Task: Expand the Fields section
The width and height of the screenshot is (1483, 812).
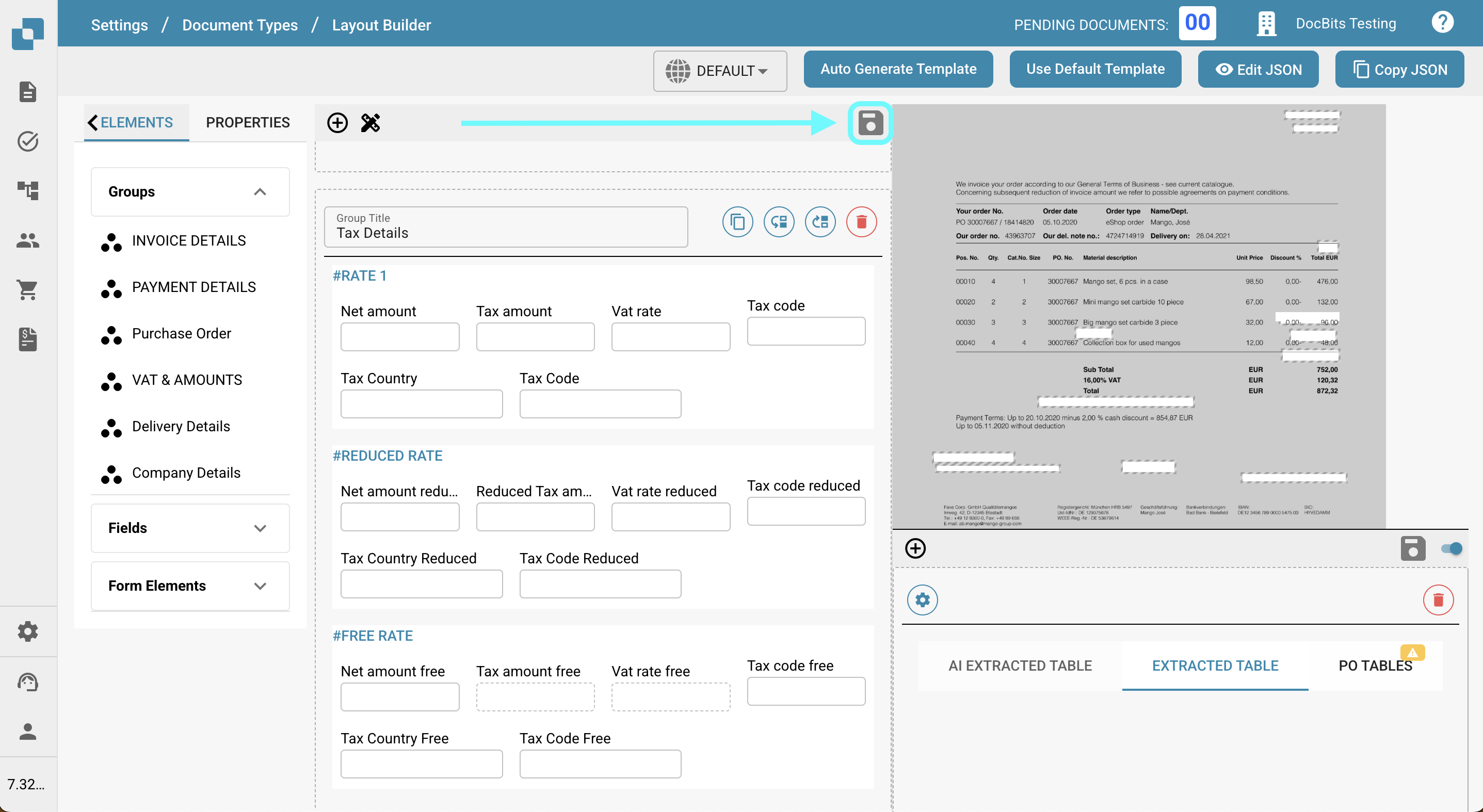Action: point(260,528)
